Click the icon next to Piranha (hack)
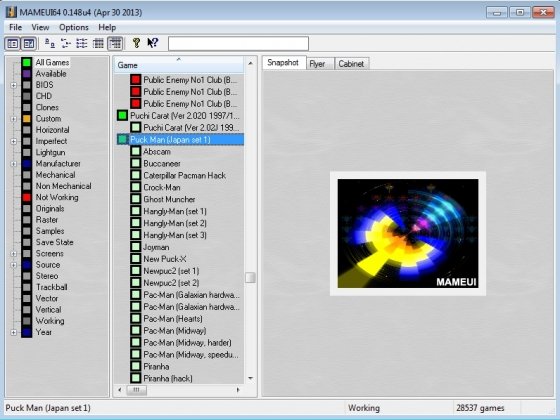Viewport: 560px width, 420px height. pyautogui.click(x=136, y=378)
